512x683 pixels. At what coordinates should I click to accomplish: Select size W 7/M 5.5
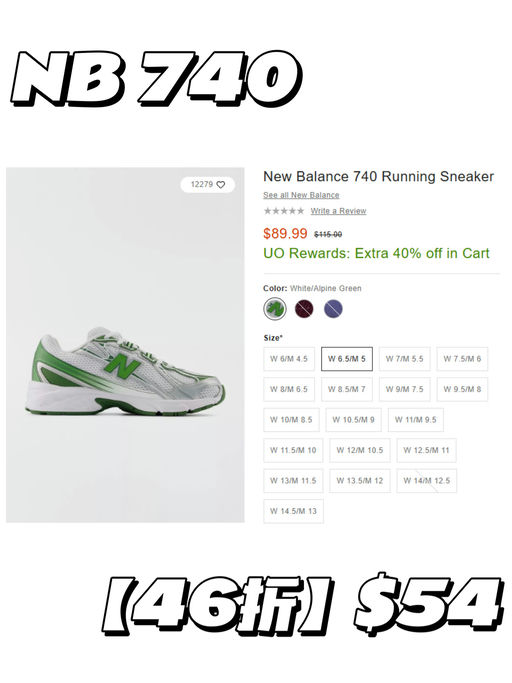[x=404, y=359]
